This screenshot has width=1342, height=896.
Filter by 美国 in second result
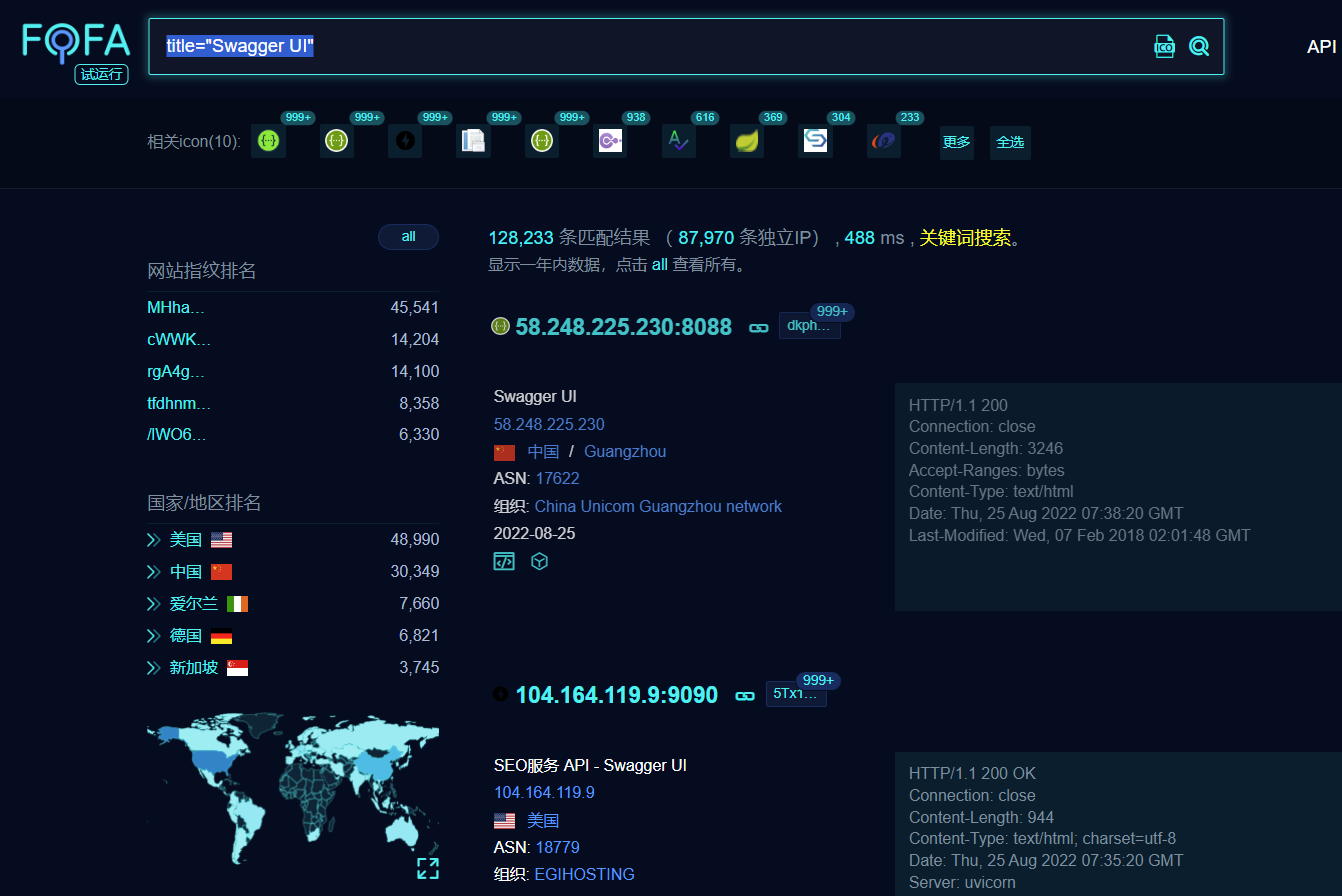pos(543,820)
